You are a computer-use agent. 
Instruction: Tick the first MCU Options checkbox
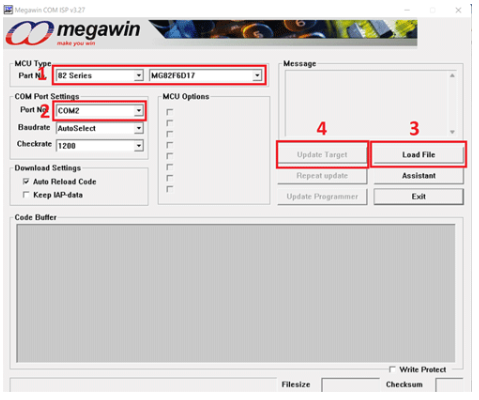(x=170, y=112)
